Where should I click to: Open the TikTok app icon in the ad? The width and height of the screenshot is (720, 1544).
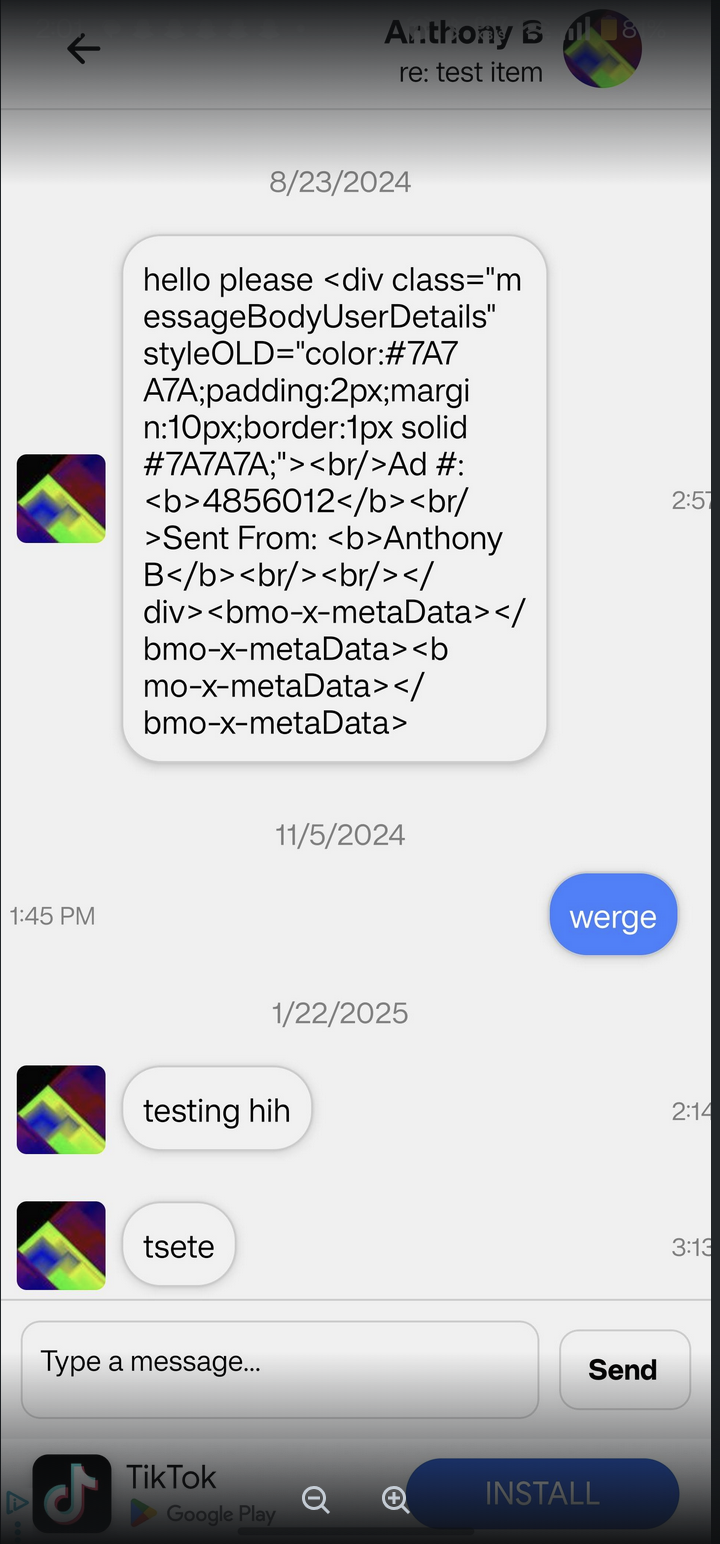(72, 1493)
